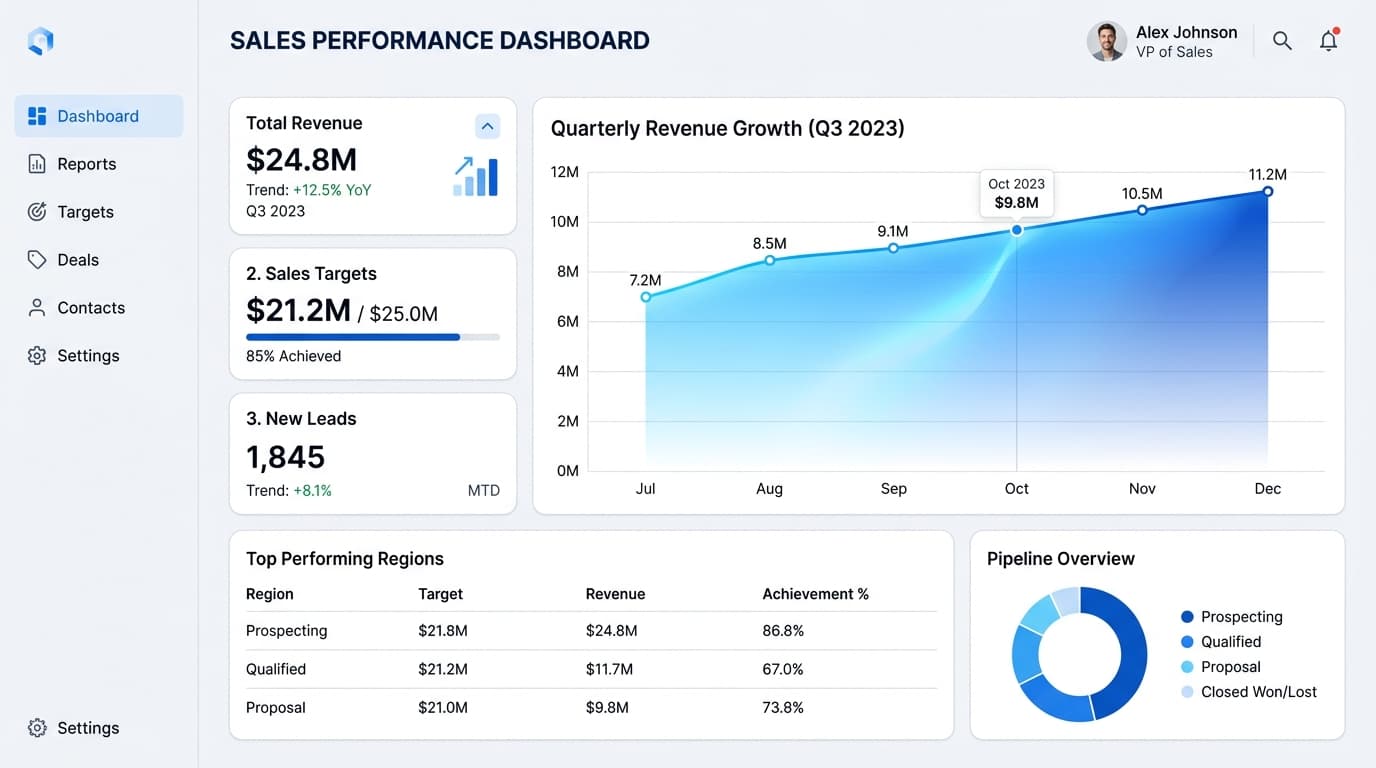Click the Sales Targets progress bar
The height and width of the screenshot is (768, 1376).
click(373, 337)
